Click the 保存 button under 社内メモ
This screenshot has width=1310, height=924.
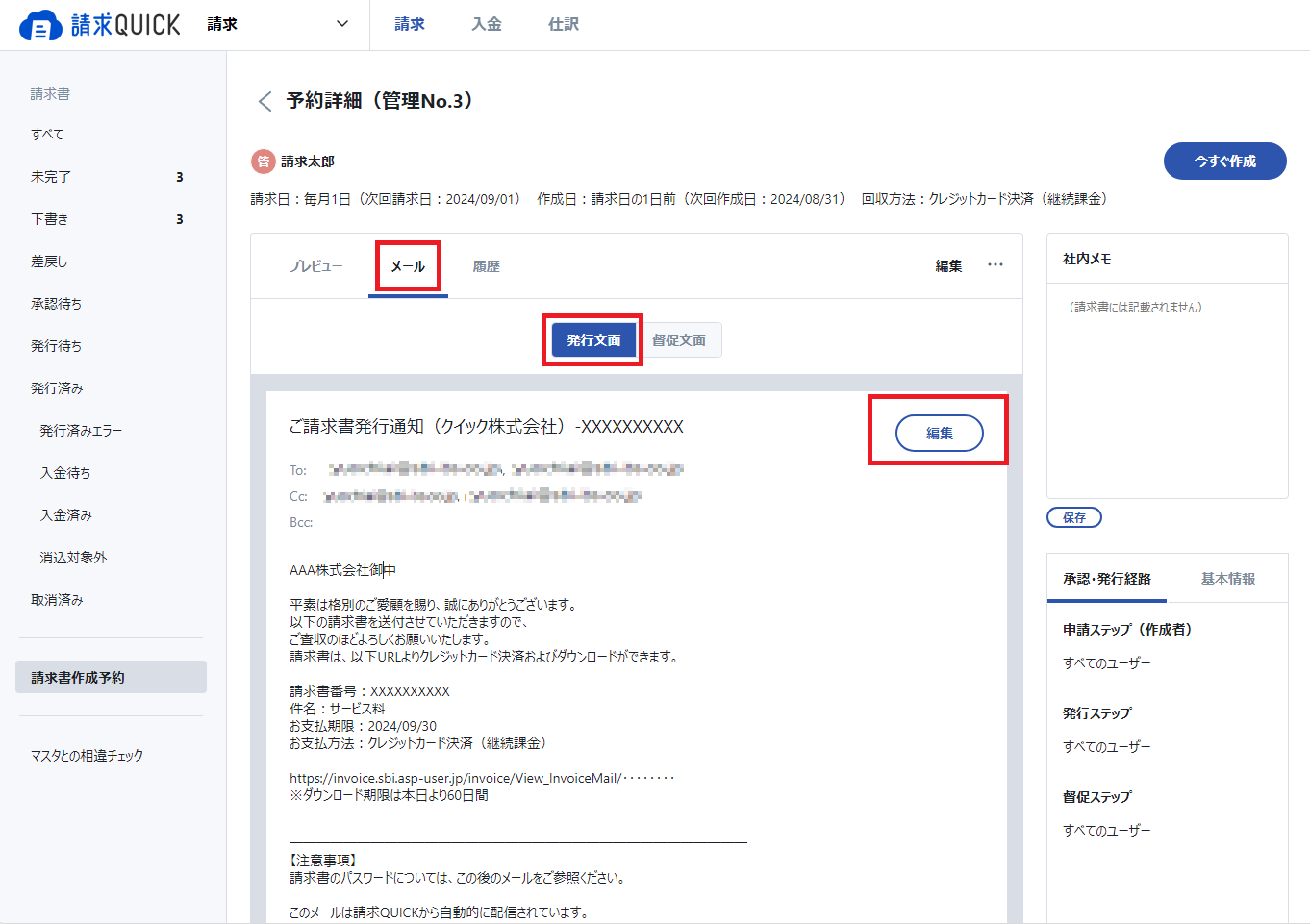pyautogui.click(x=1074, y=517)
